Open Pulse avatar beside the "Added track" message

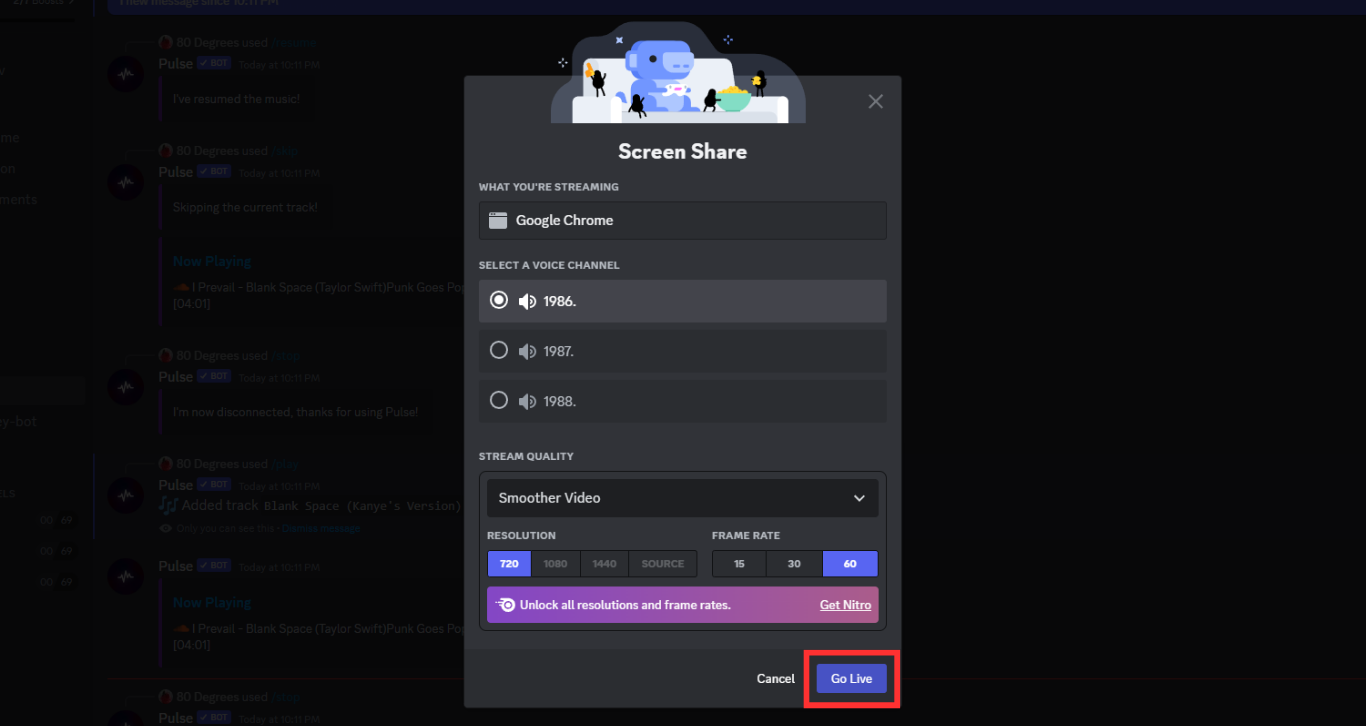pos(125,495)
